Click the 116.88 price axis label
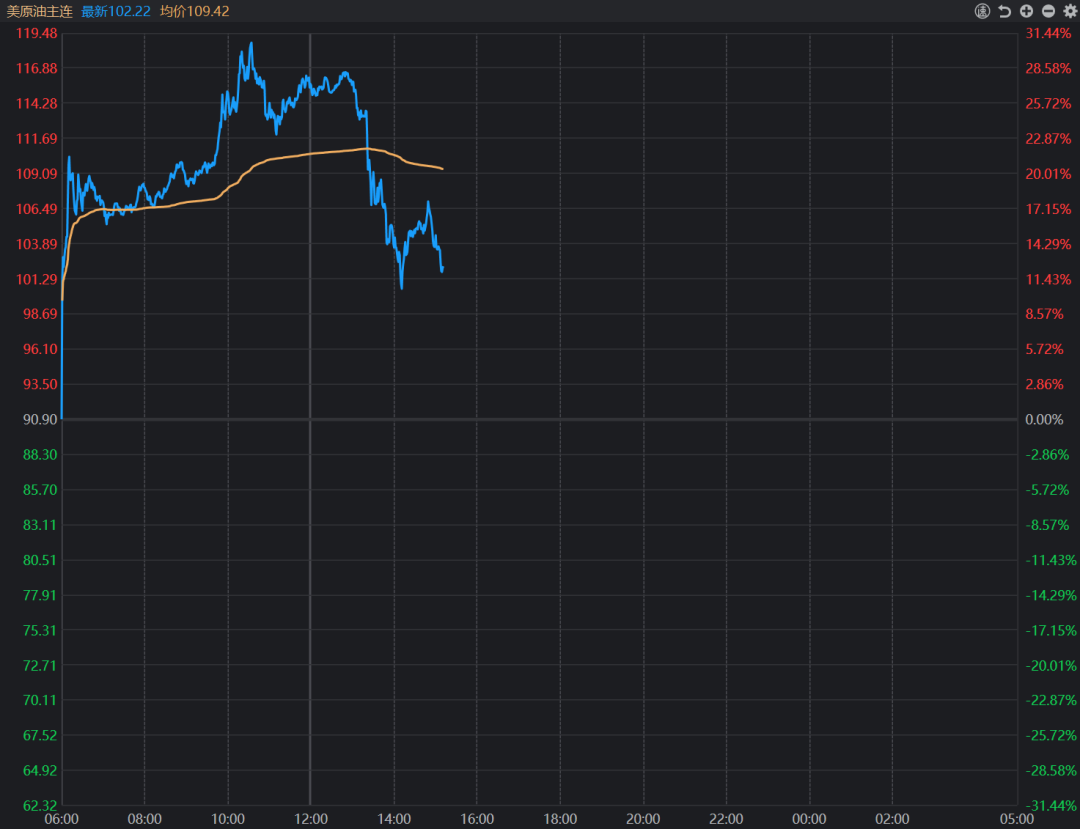The height and width of the screenshot is (829, 1080). (x=37, y=68)
